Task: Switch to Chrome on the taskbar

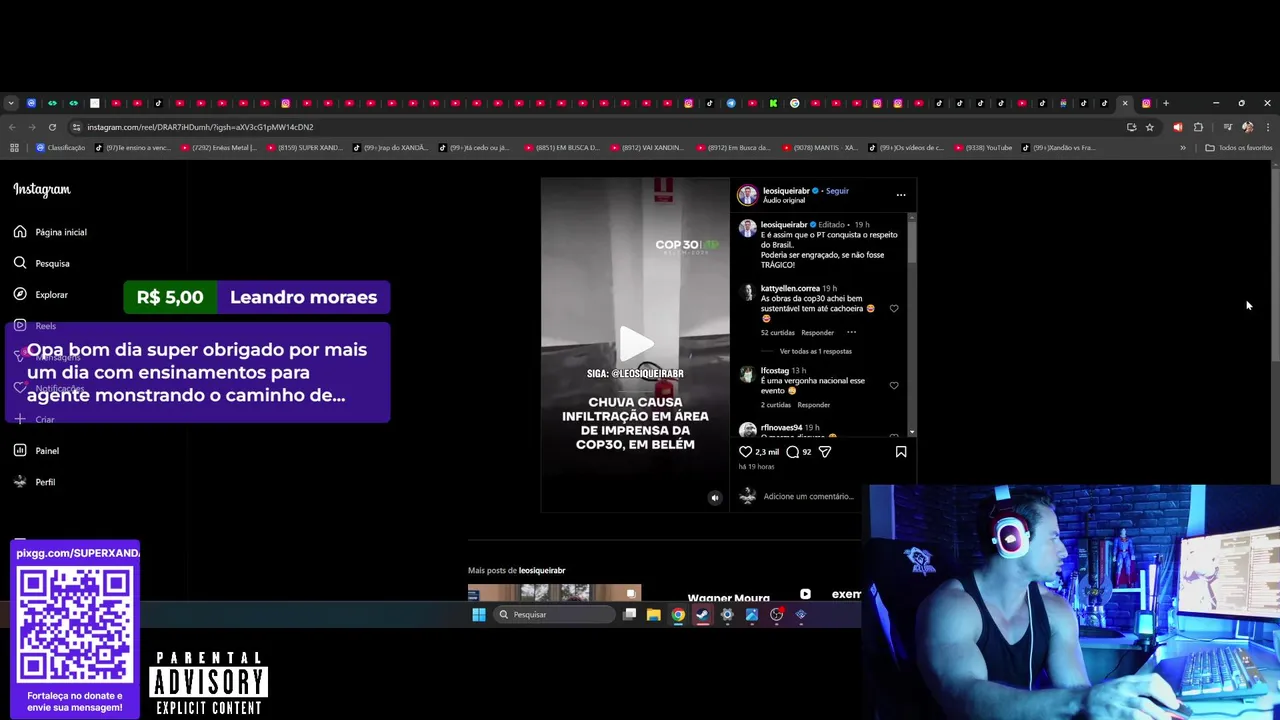Action: tap(678, 615)
